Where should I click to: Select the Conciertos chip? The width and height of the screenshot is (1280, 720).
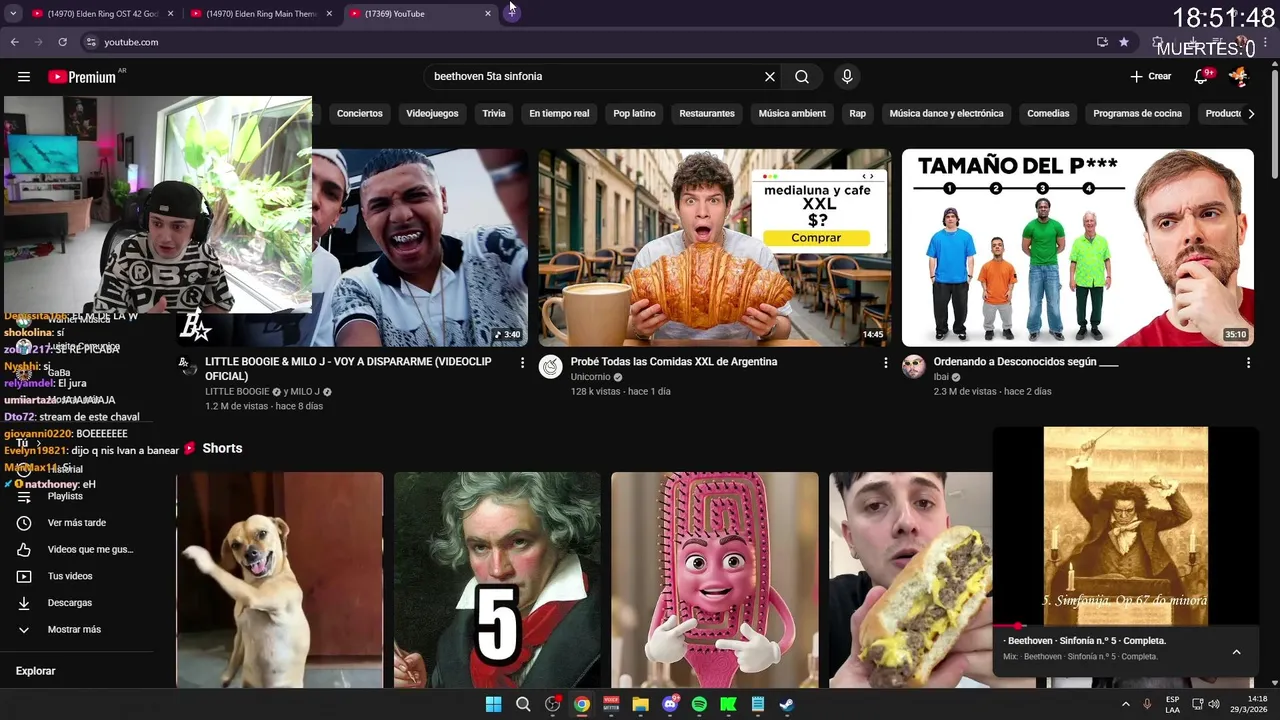click(x=360, y=114)
